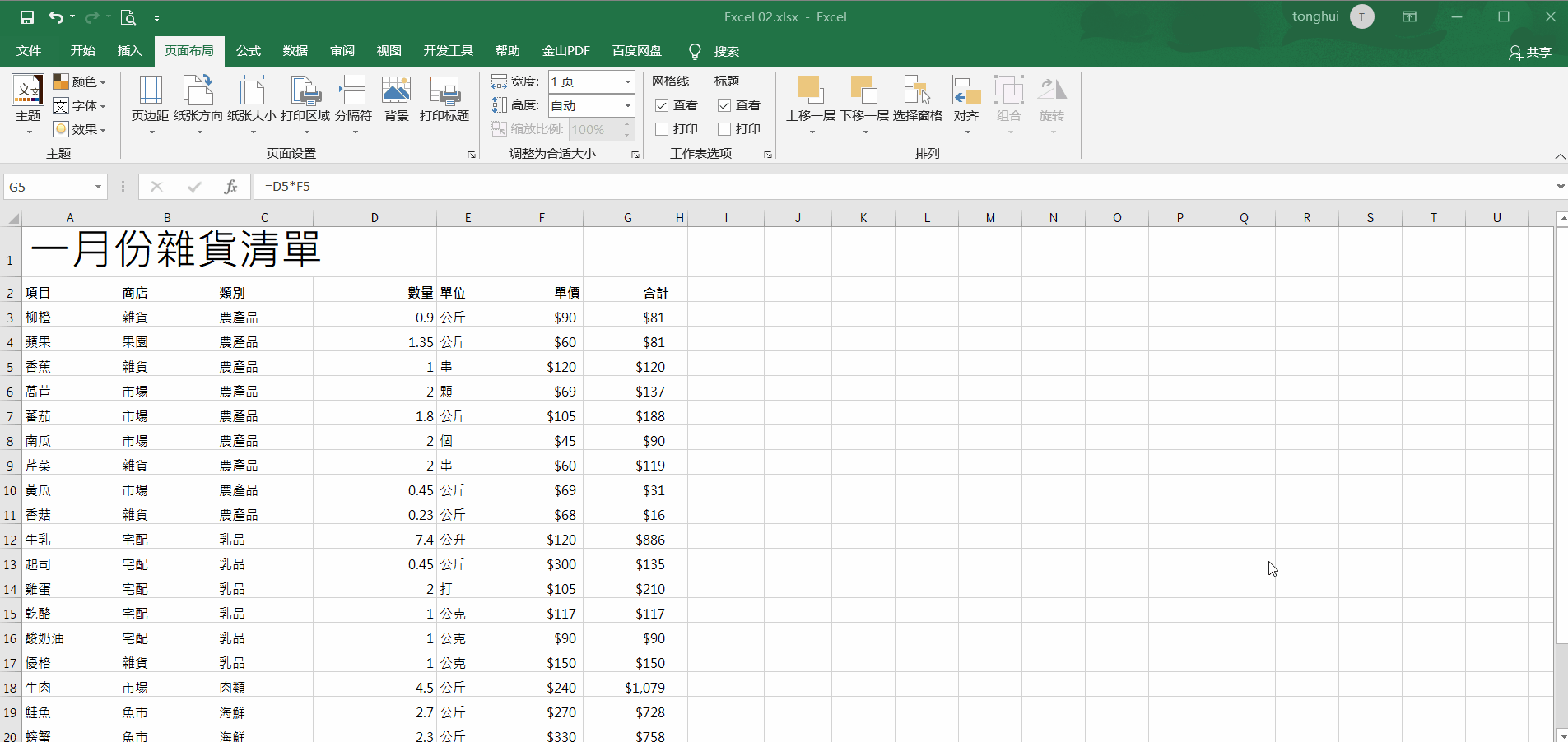Screen dimensions: 1568x742
Task: Toggle Gridlines Print (网格线 打印) checkbox
Action: [x=662, y=129]
